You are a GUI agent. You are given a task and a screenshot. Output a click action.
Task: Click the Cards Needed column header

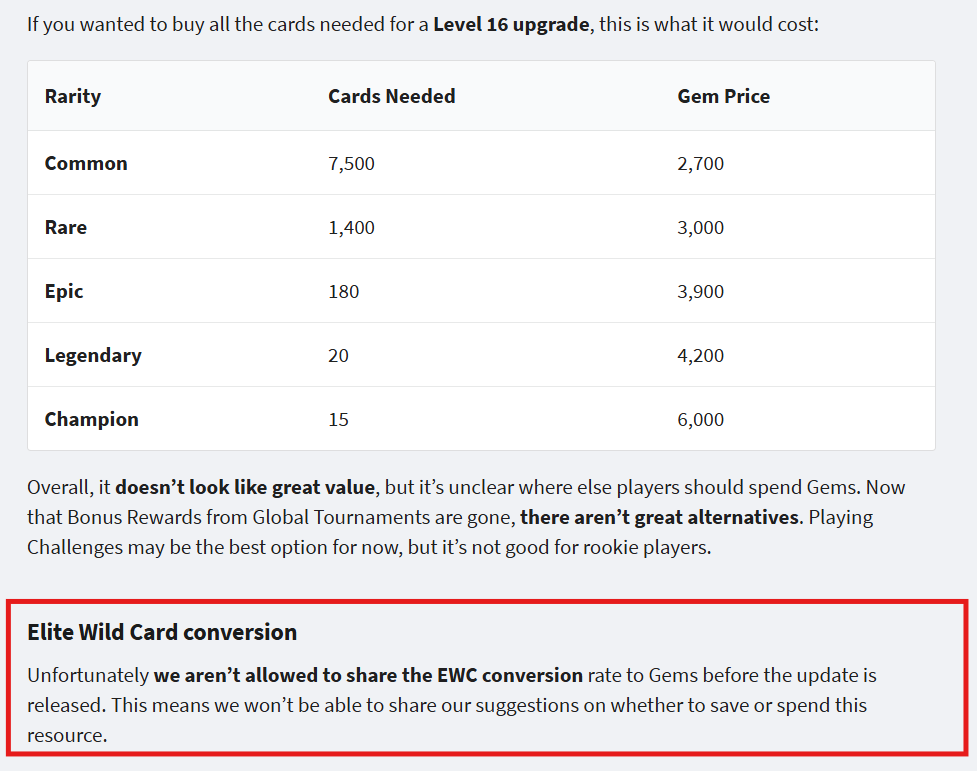391,97
